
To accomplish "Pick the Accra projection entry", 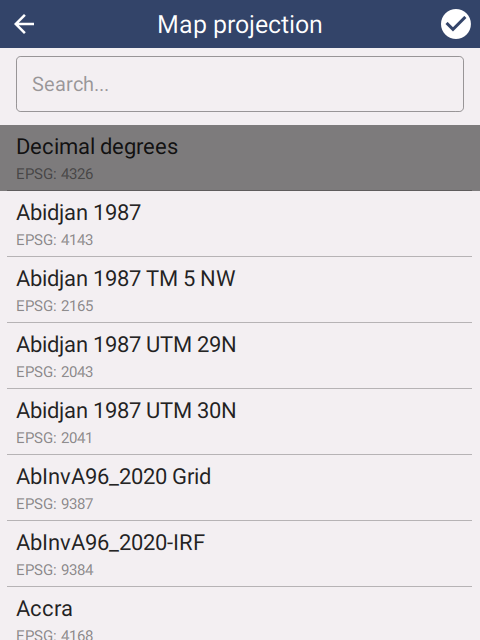I will point(240,613).
